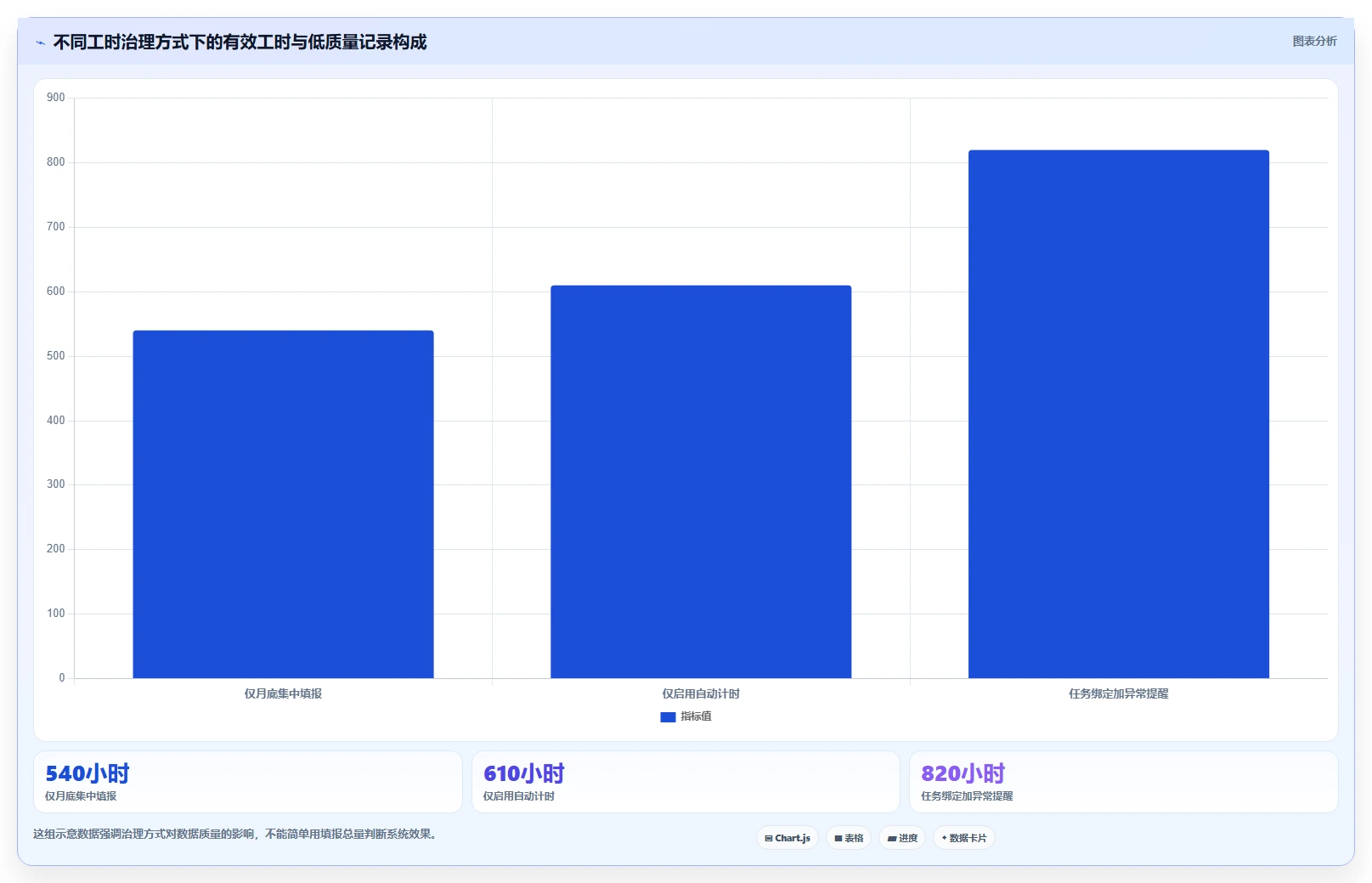Viewport: 1372px width, 883px height.
Task: Click the 仅月底集中填报 caption under 540小时
Action: (x=81, y=796)
